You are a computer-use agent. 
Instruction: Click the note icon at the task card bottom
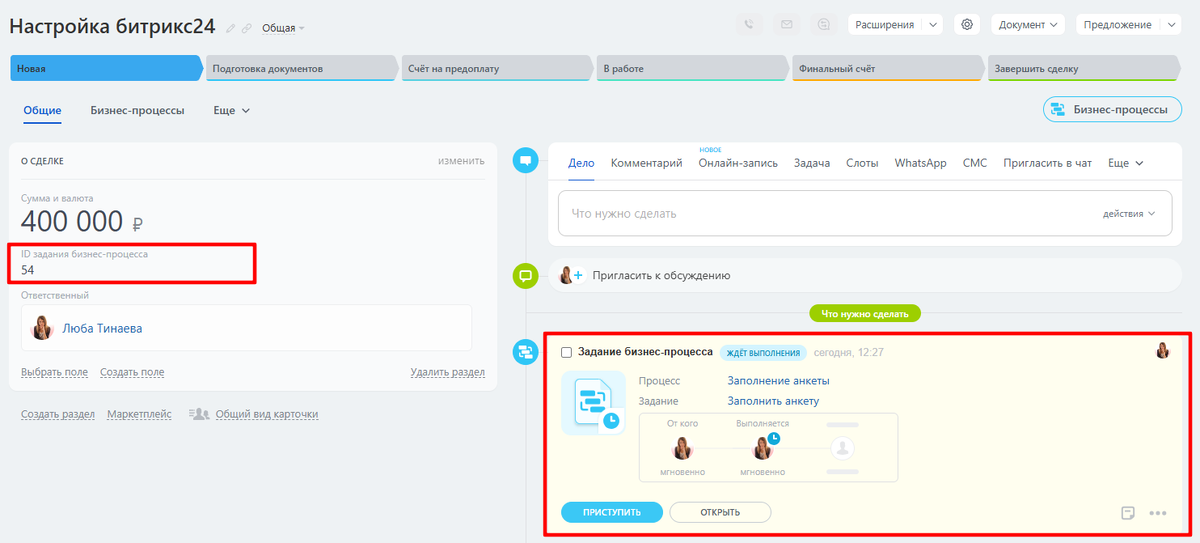[1128, 513]
